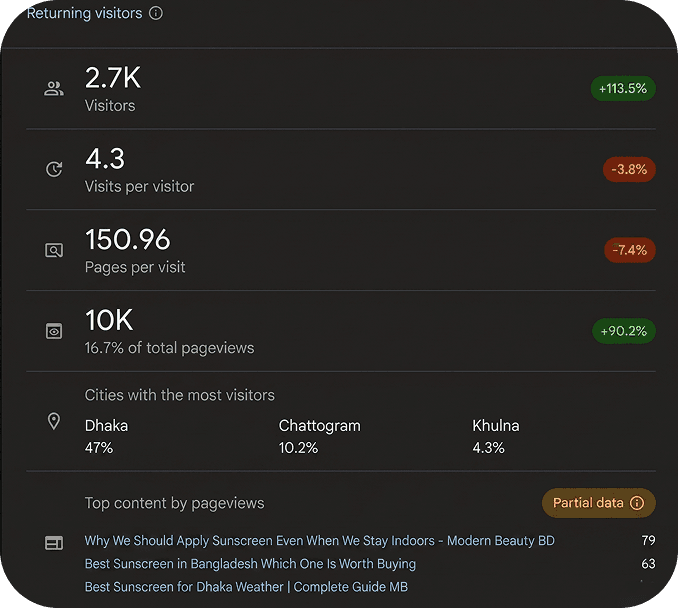
Task: Click the info icon beside Returning visitors
Action: click(x=156, y=13)
